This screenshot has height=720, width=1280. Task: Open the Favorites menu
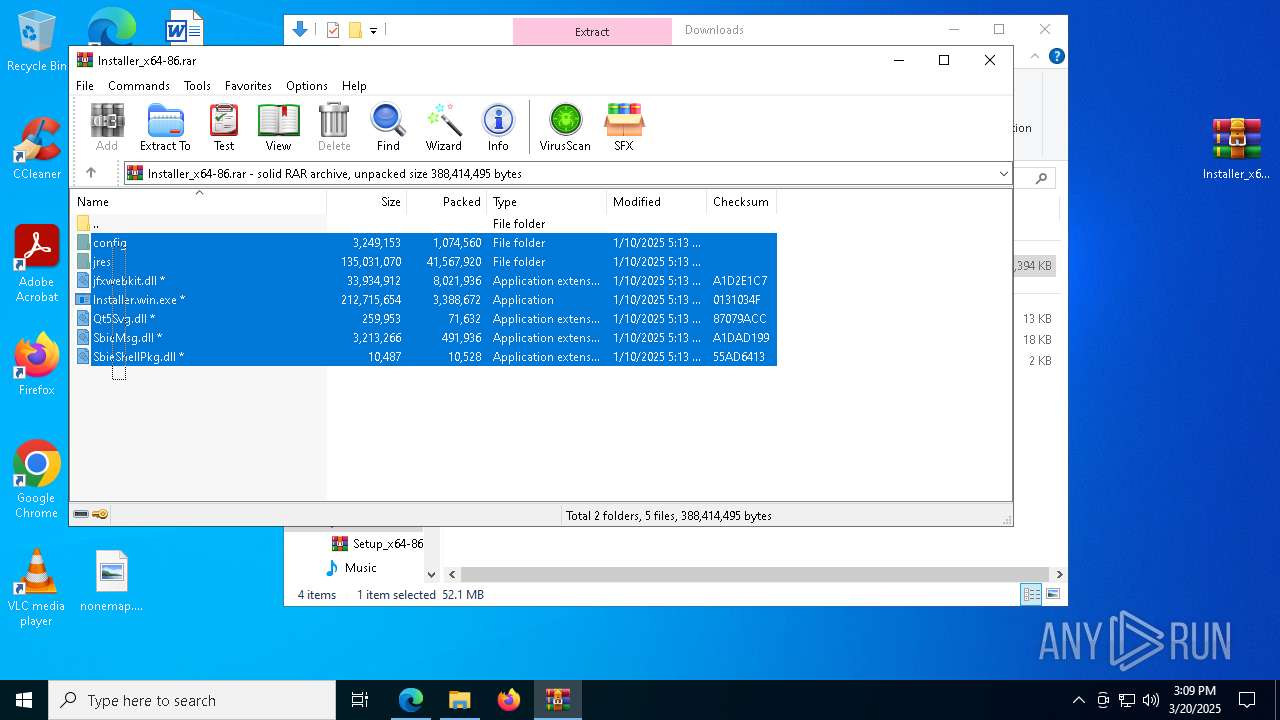(248, 86)
